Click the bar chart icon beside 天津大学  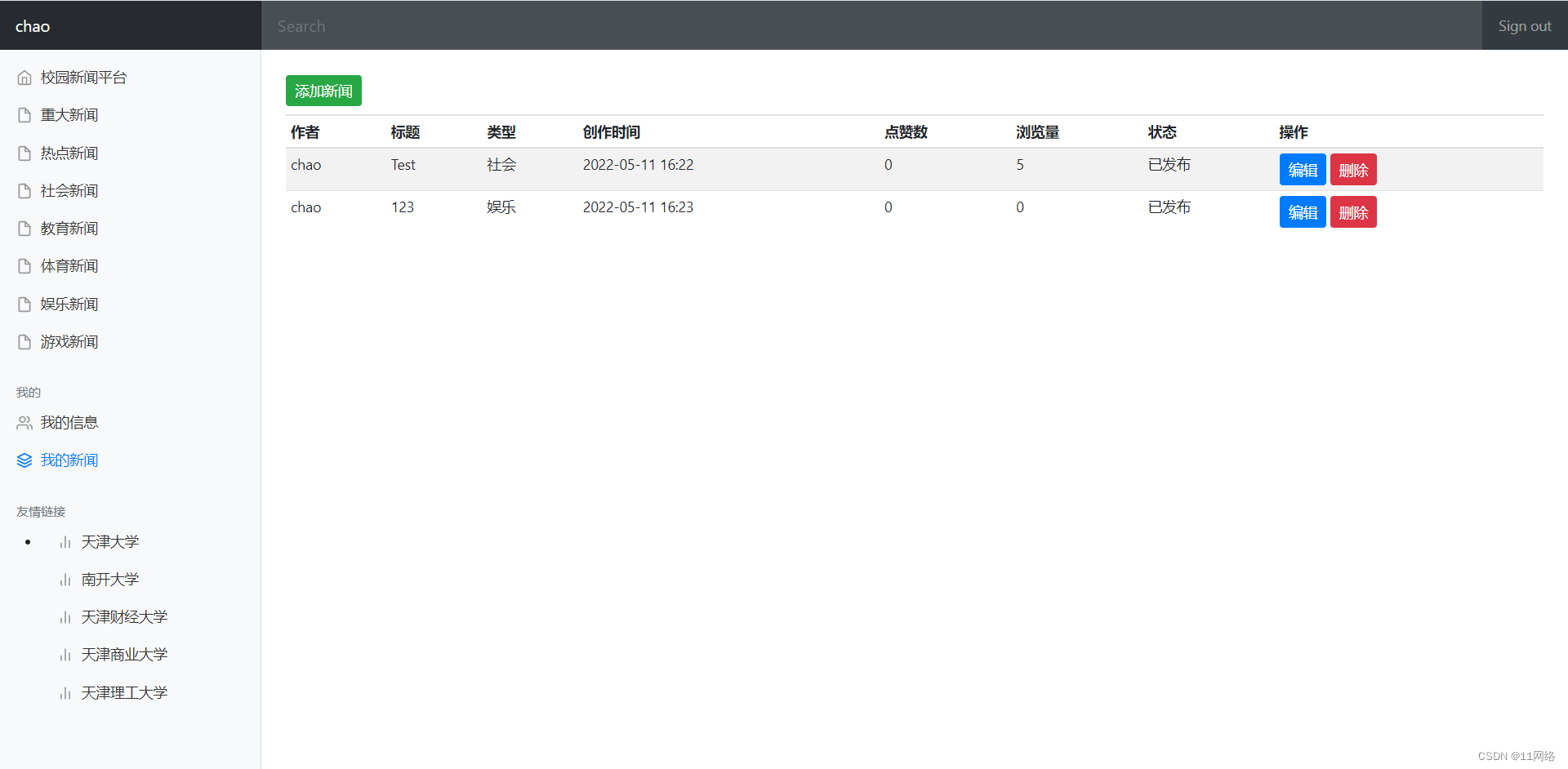[x=65, y=542]
